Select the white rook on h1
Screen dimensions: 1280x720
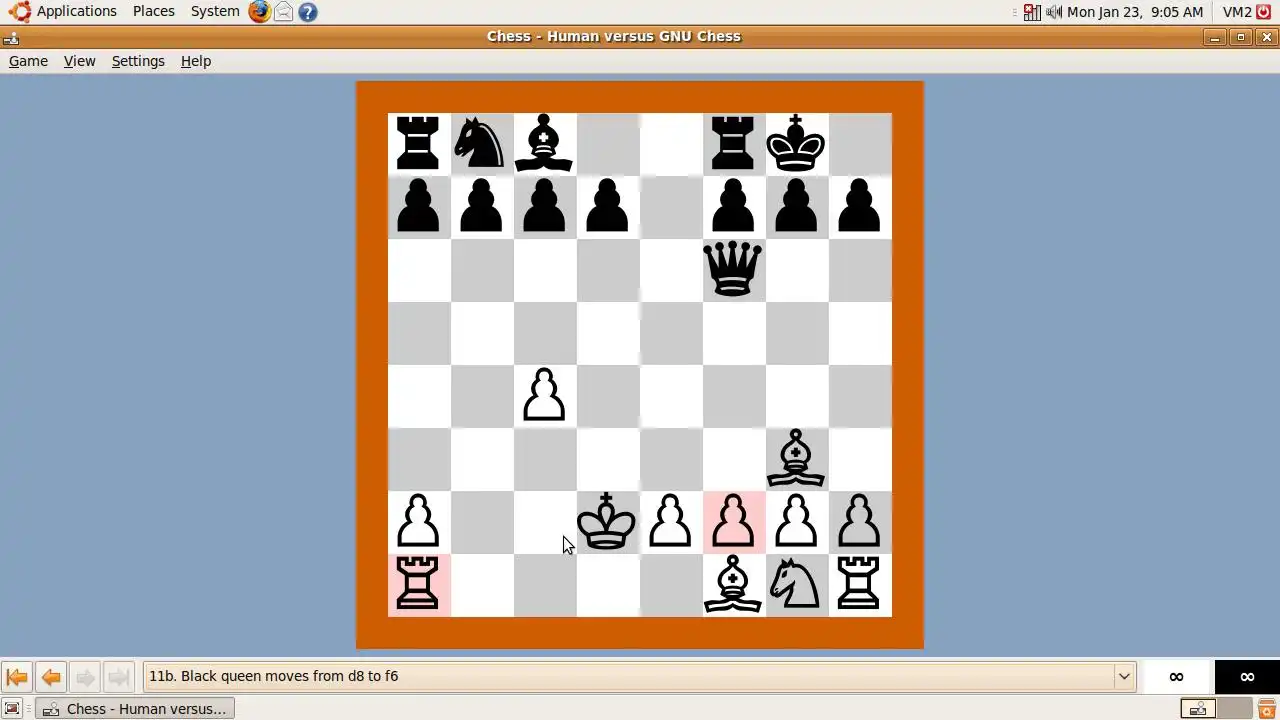tap(859, 584)
